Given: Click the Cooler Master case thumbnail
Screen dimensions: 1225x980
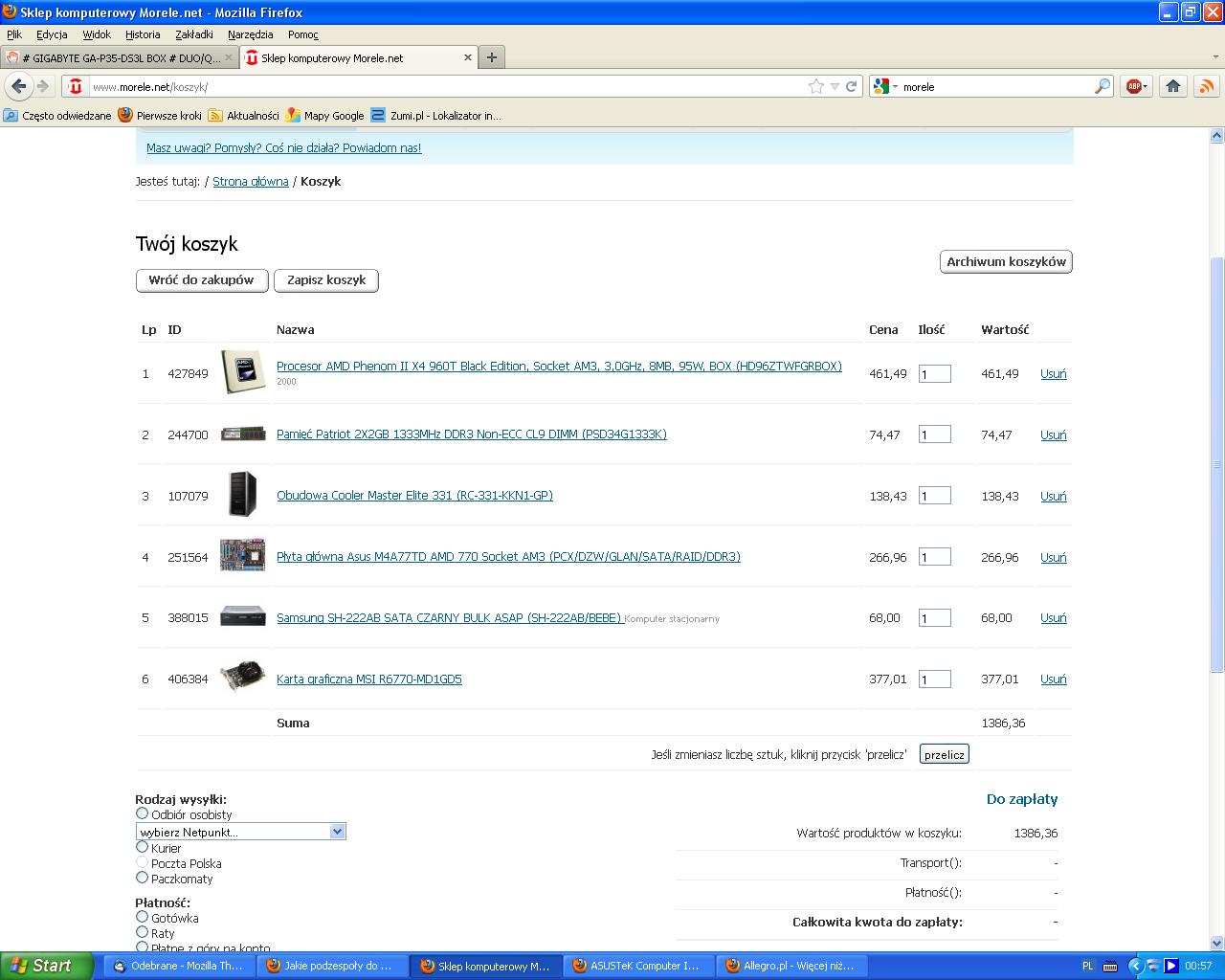Looking at the screenshot, I should 243,494.
